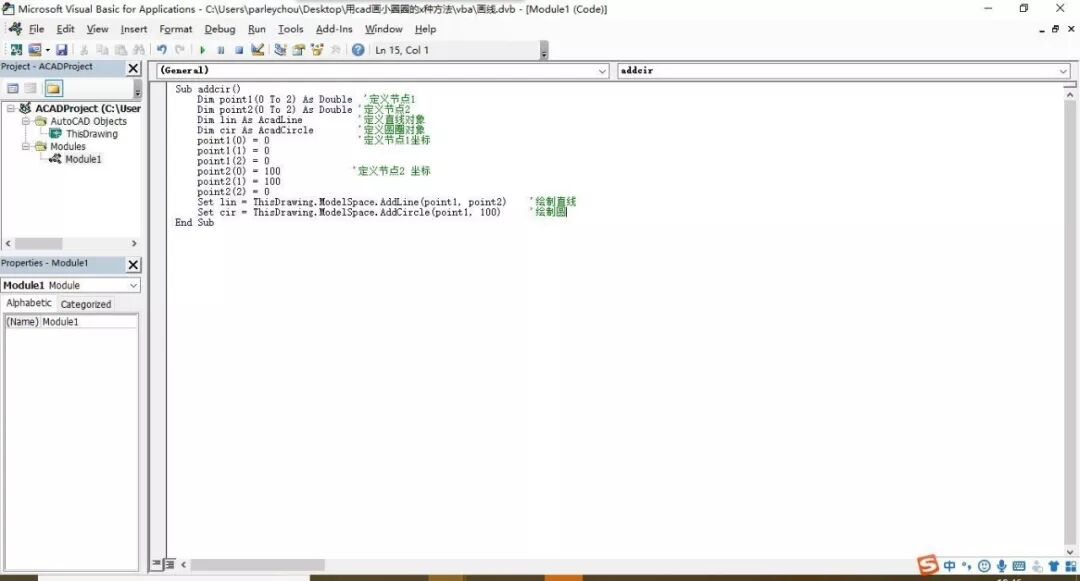Open Find with the binoculars icon

pos(139,50)
